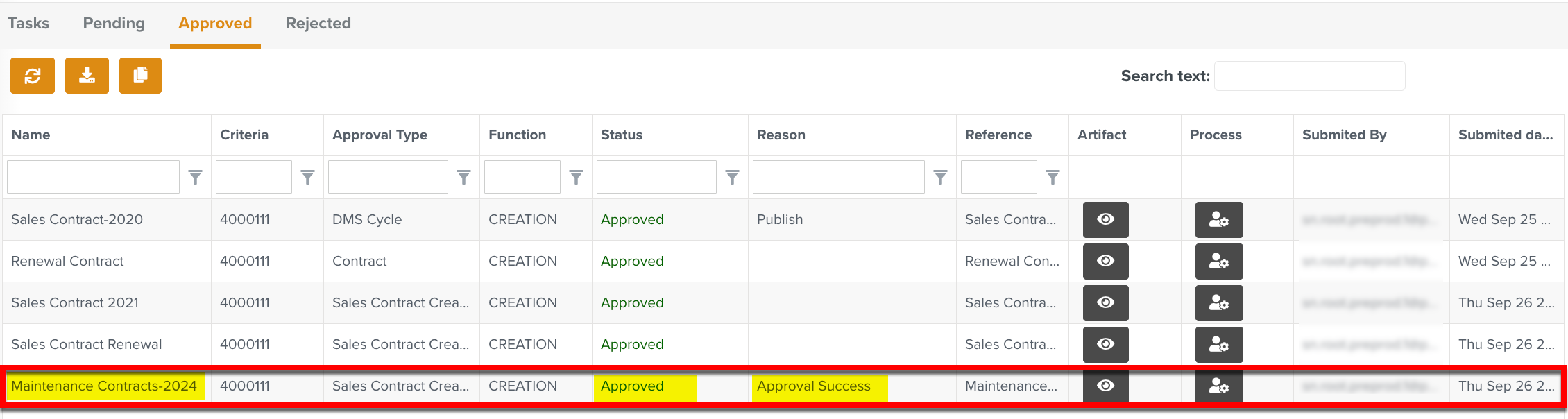Download the approved records
This screenshot has height=419, width=1568.
tap(86, 76)
